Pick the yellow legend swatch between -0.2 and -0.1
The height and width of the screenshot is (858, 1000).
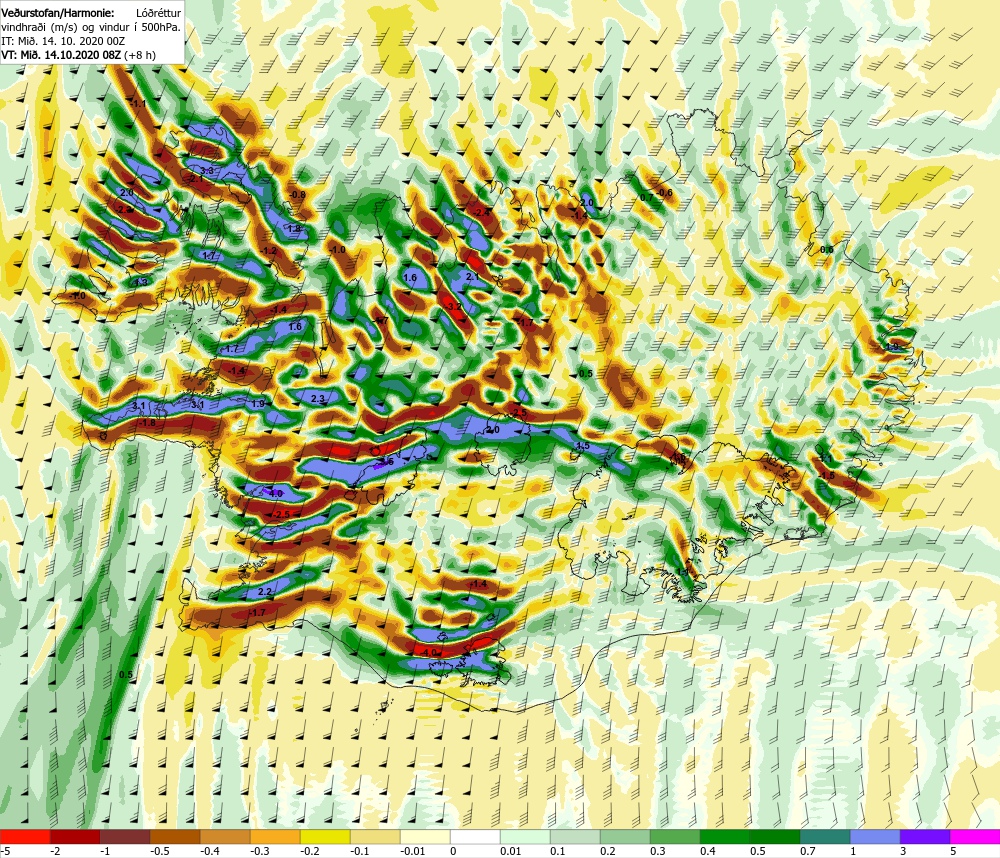(x=325, y=836)
